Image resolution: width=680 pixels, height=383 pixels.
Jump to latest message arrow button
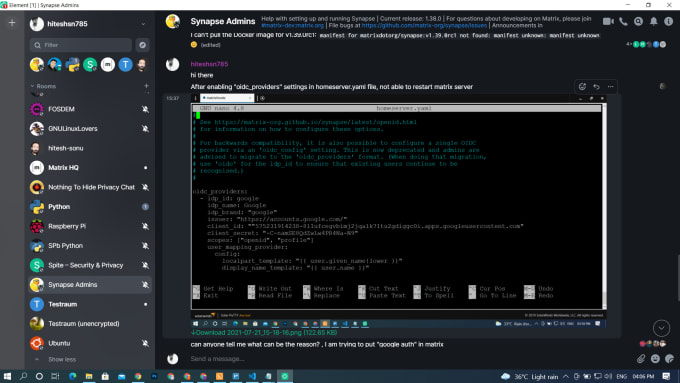[x=661, y=328]
